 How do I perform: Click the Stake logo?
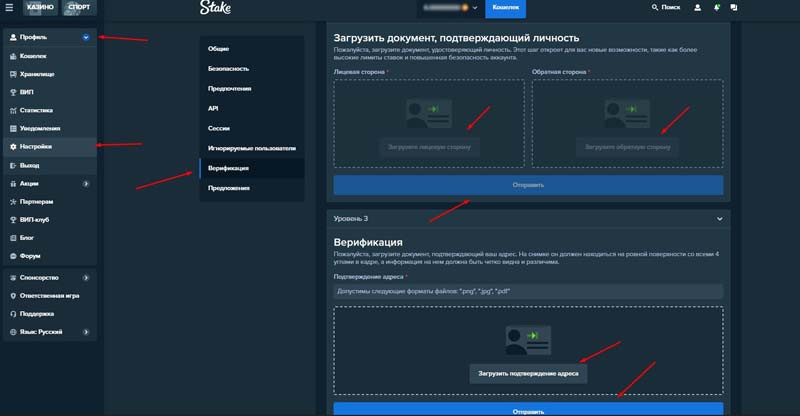[215, 9]
